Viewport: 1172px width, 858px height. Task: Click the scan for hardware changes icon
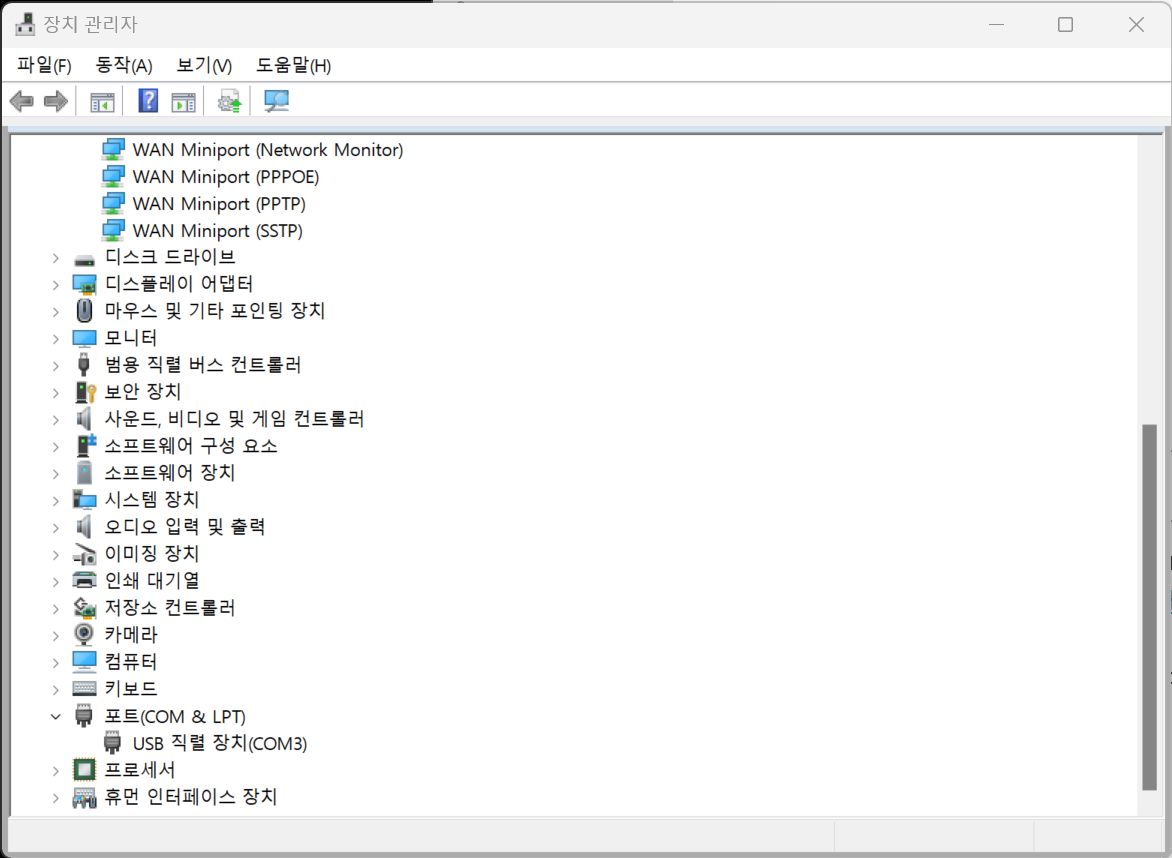(277, 101)
